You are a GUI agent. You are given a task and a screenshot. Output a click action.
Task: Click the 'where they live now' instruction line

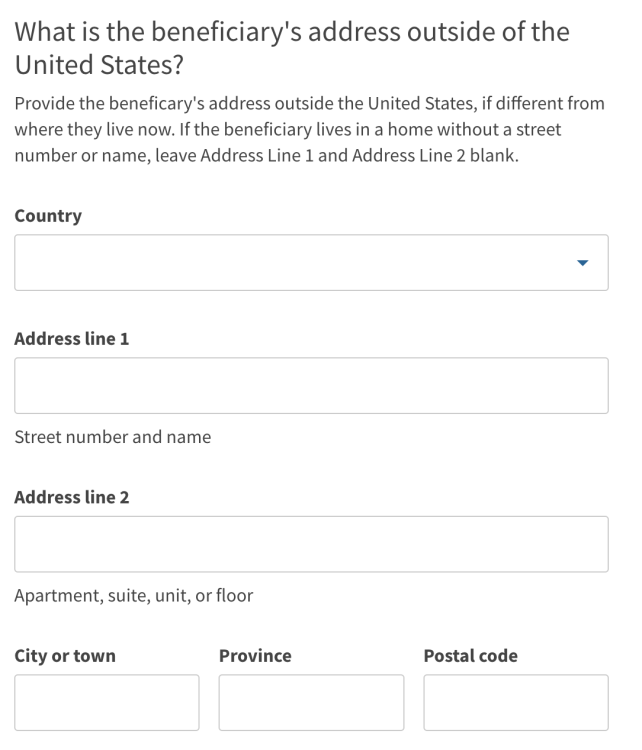(x=288, y=130)
